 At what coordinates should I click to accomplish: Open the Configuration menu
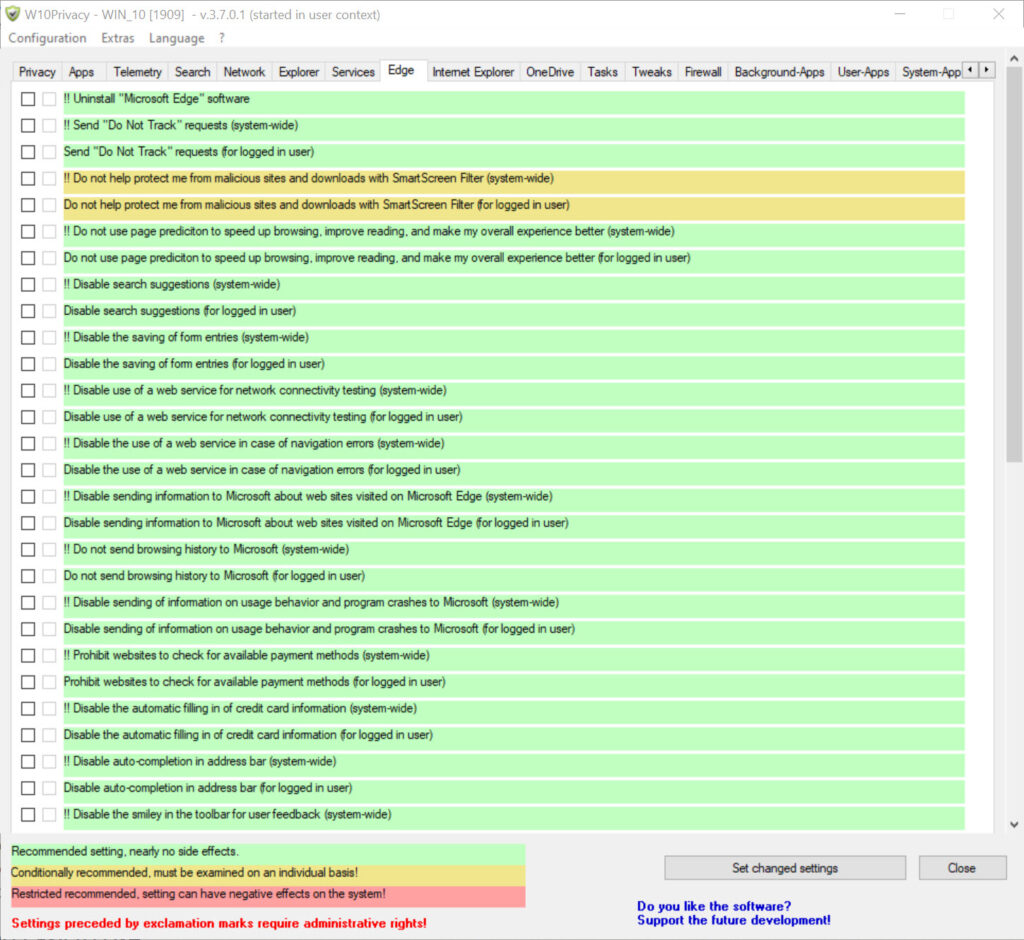47,38
